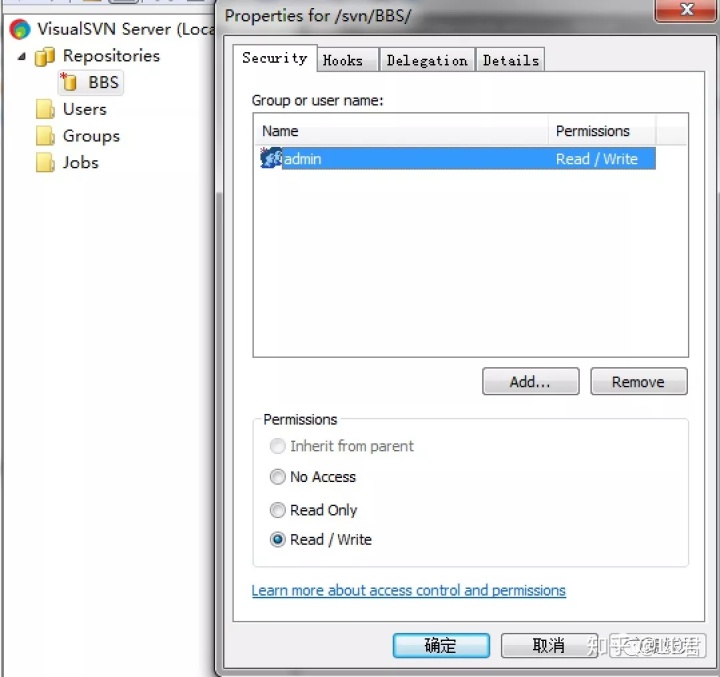
Task: Click the Users folder icon
Action: (45, 109)
